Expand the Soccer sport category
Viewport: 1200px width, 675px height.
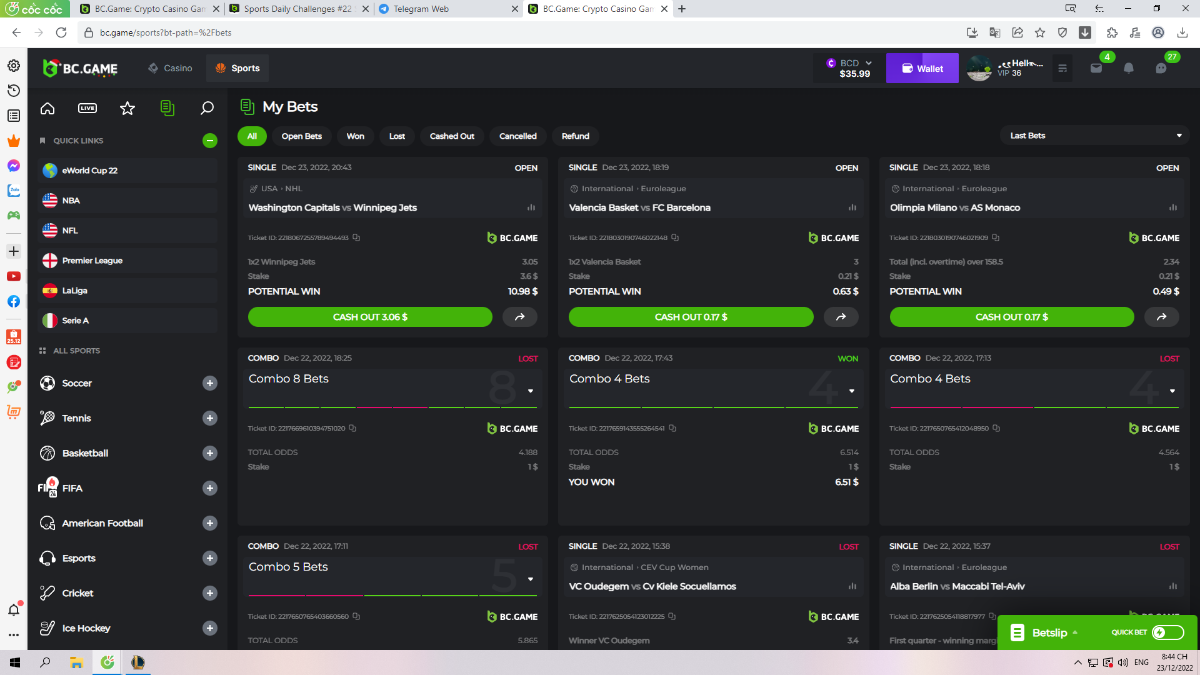210,383
